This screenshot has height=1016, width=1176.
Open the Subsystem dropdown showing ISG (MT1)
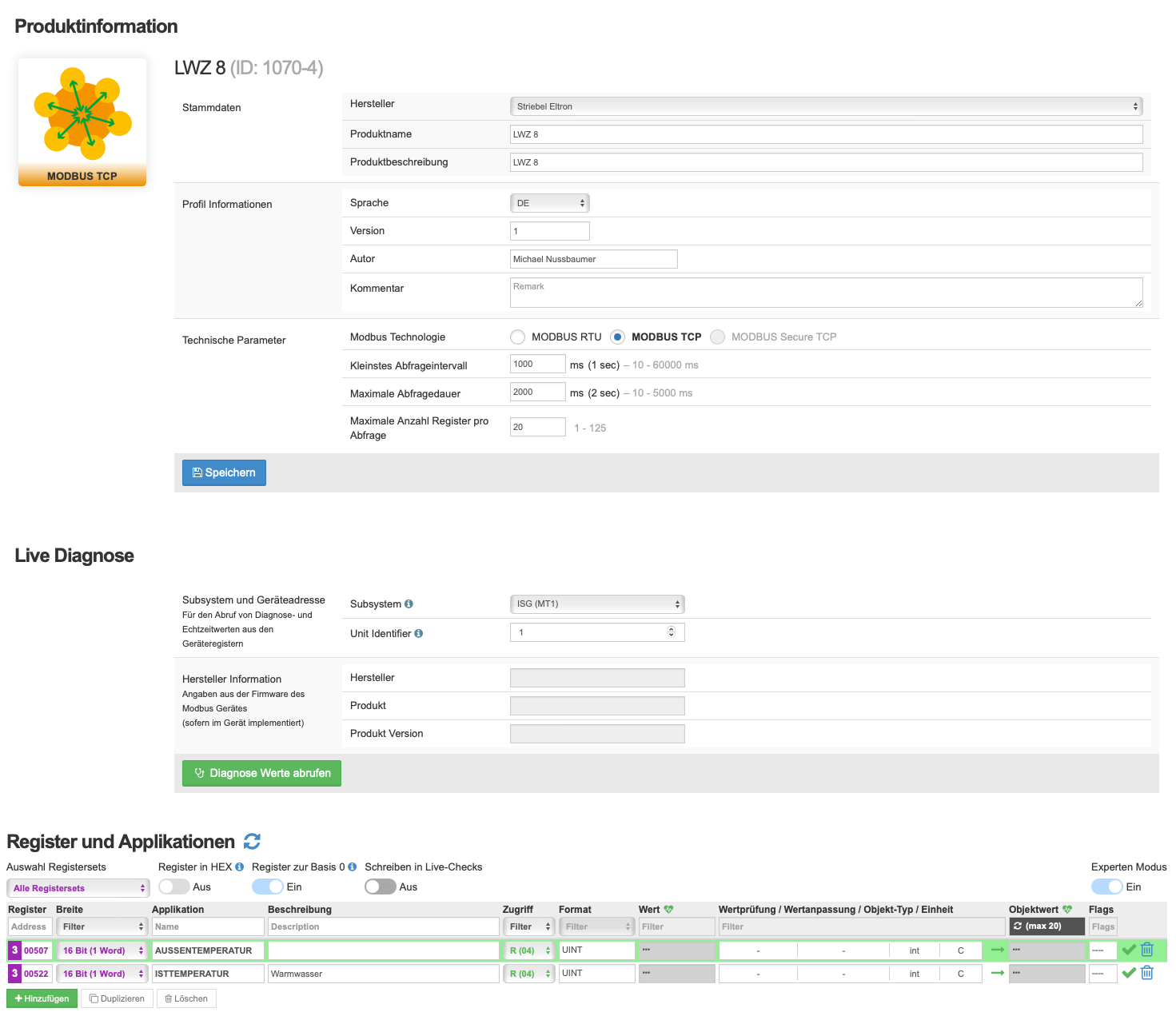pos(597,604)
